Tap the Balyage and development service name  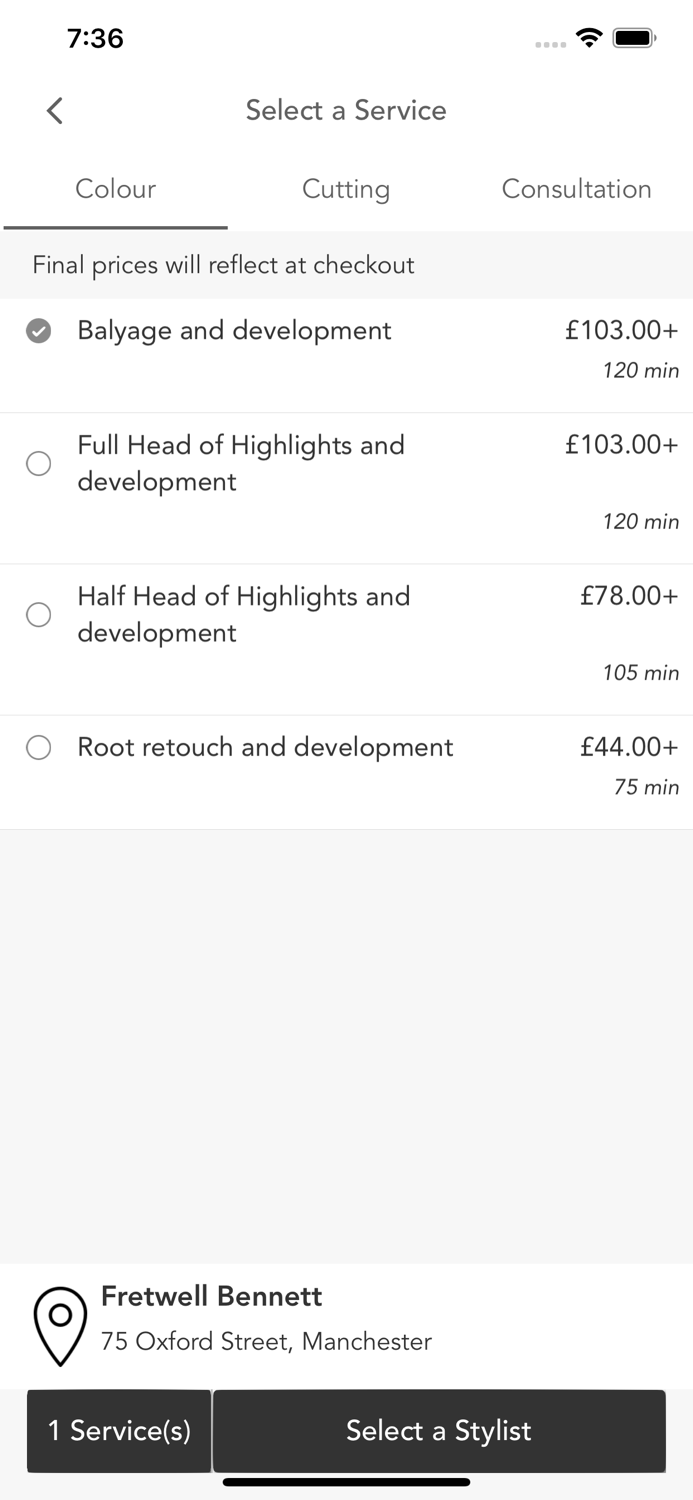(234, 331)
